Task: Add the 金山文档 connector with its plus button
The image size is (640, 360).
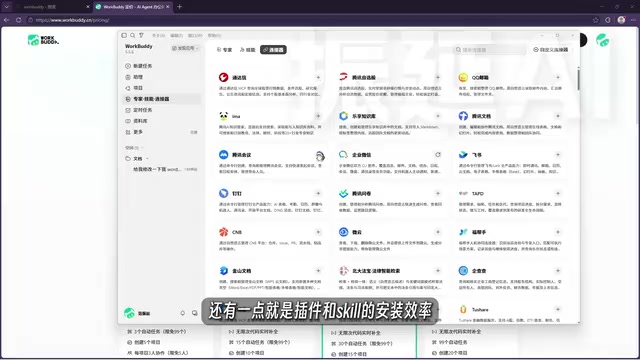Action: pyautogui.click(x=318, y=271)
